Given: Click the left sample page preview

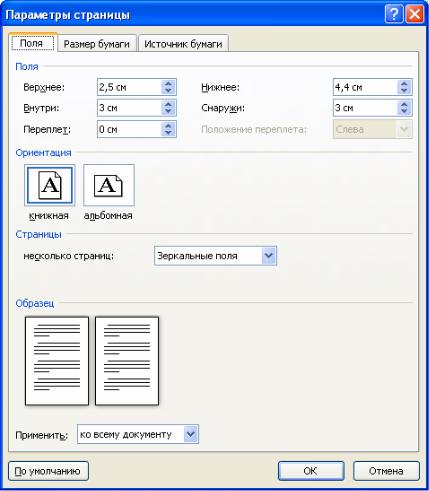Looking at the screenshot, I should [x=57, y=361].
